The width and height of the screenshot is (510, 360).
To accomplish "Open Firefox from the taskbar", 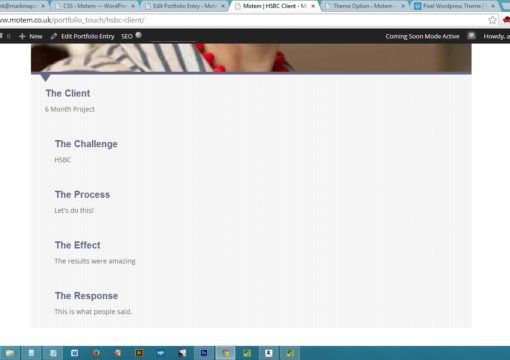I will pyautogui.click(x=96, y=353).
